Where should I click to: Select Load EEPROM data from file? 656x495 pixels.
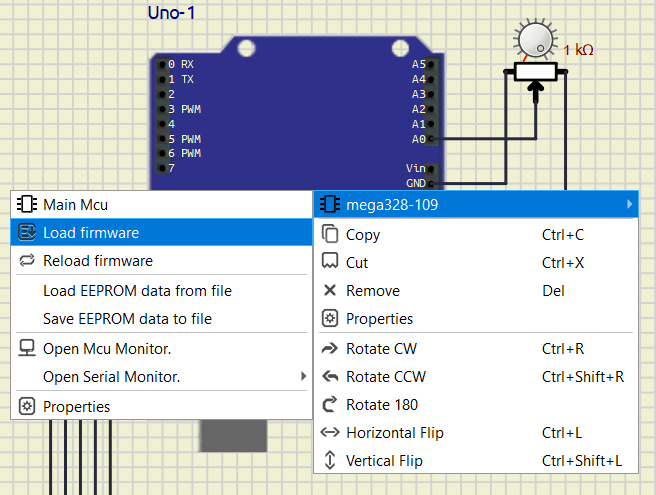click(x=137, y=291)
